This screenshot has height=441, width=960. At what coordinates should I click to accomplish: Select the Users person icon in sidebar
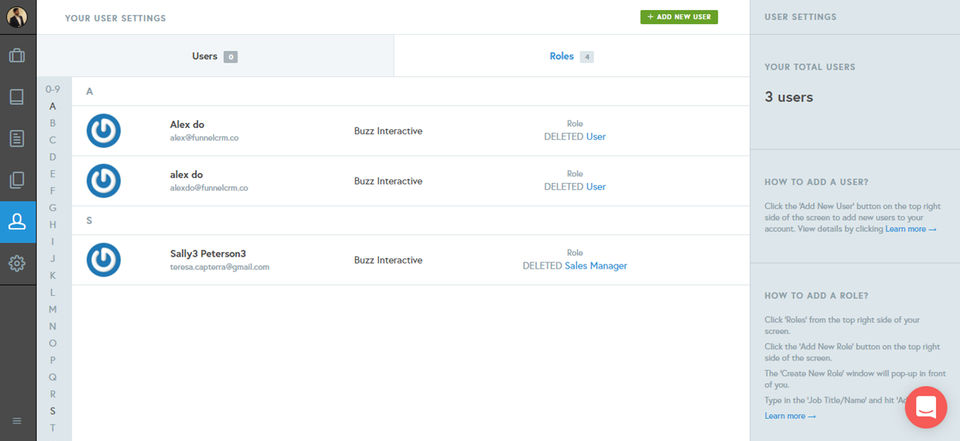18,222
